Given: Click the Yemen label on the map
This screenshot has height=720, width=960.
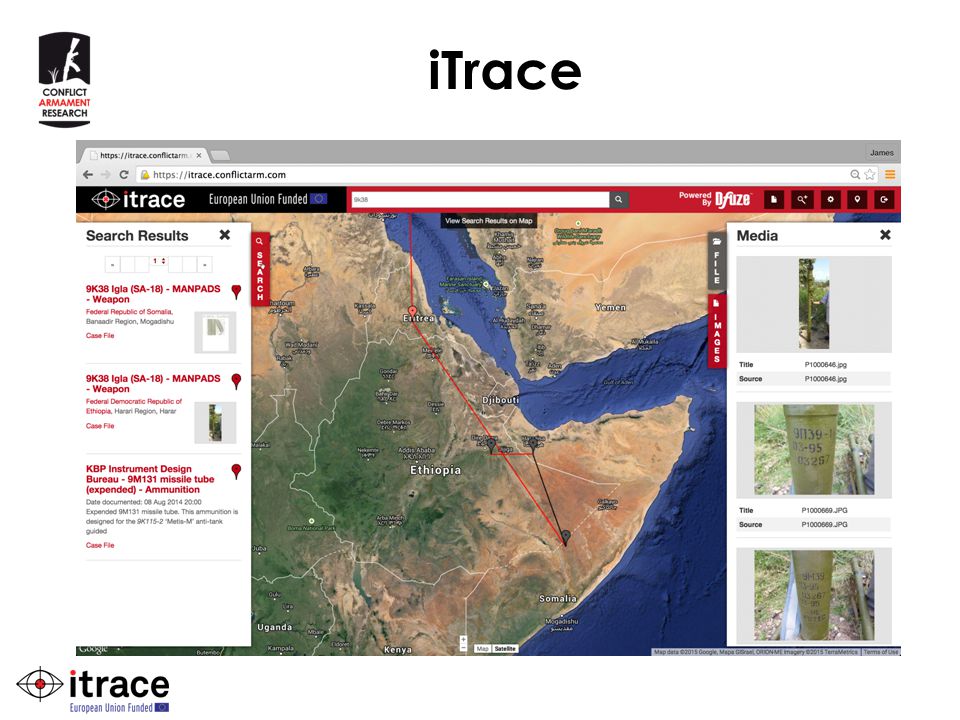Looking at the screenshot, I should coord(610,307).
